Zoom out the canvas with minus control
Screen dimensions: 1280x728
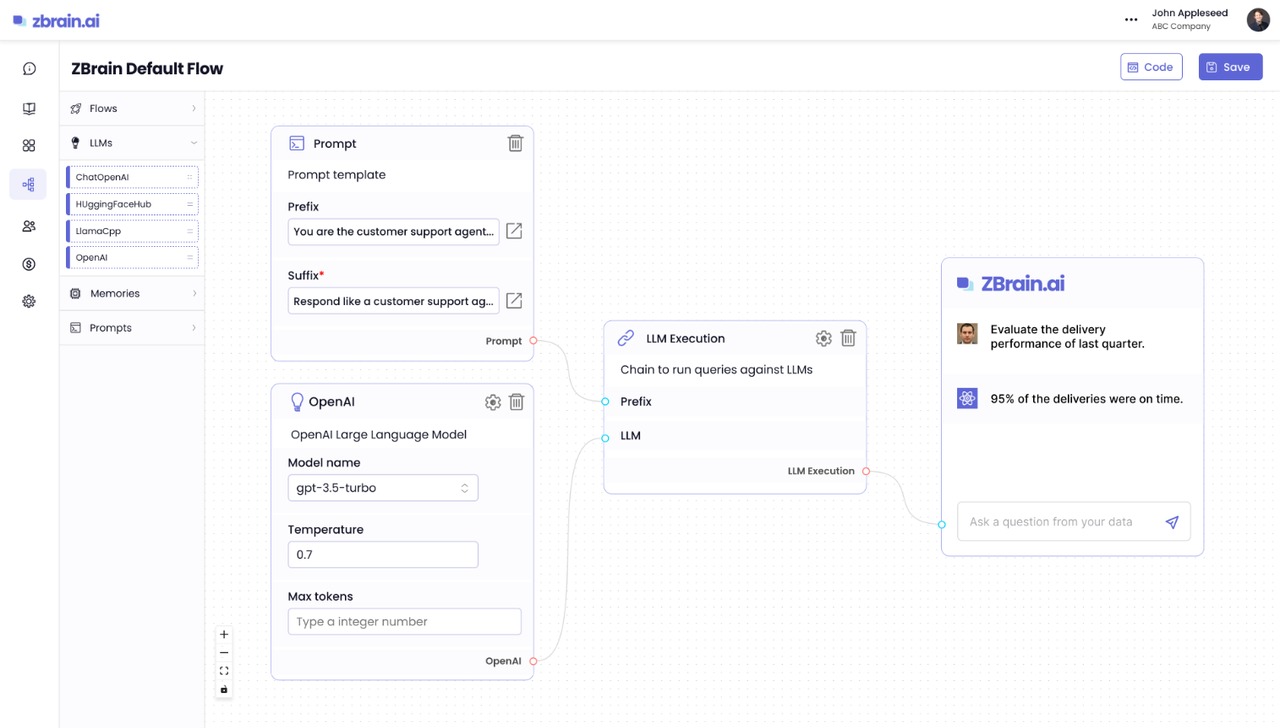pyautogui.click(x=224, y=652)
